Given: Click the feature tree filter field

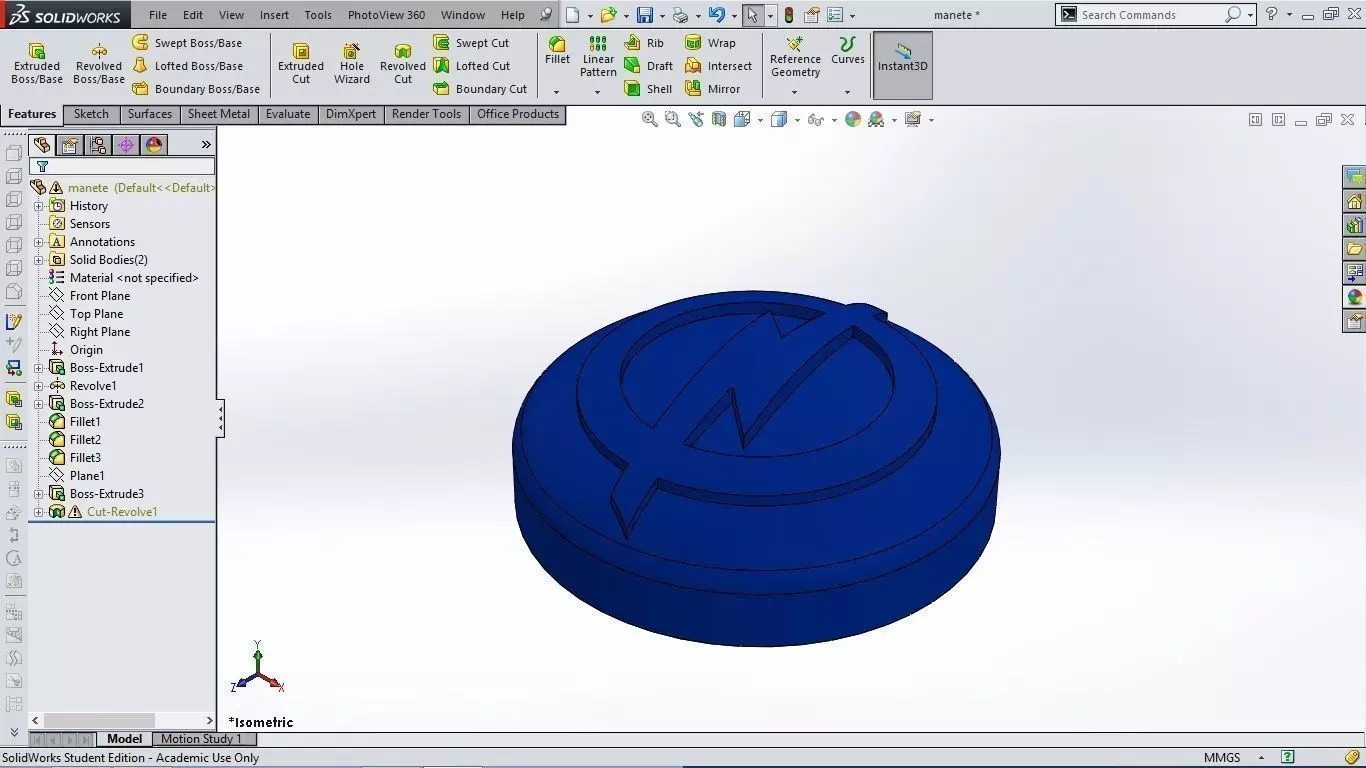Looking at the screenshot, I should (x=122, y=166).
